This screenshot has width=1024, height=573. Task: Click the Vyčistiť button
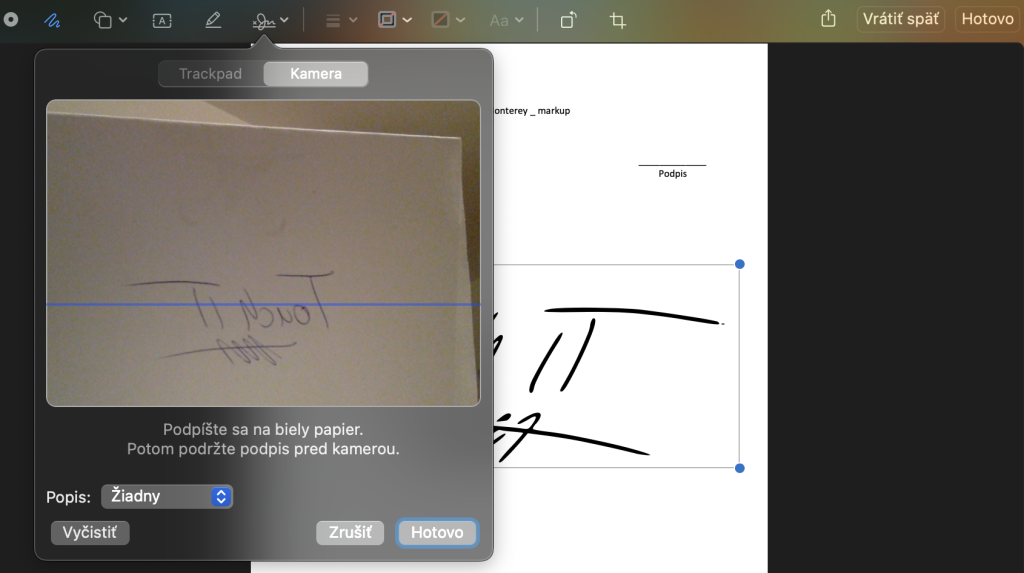(x=90, y=532)
